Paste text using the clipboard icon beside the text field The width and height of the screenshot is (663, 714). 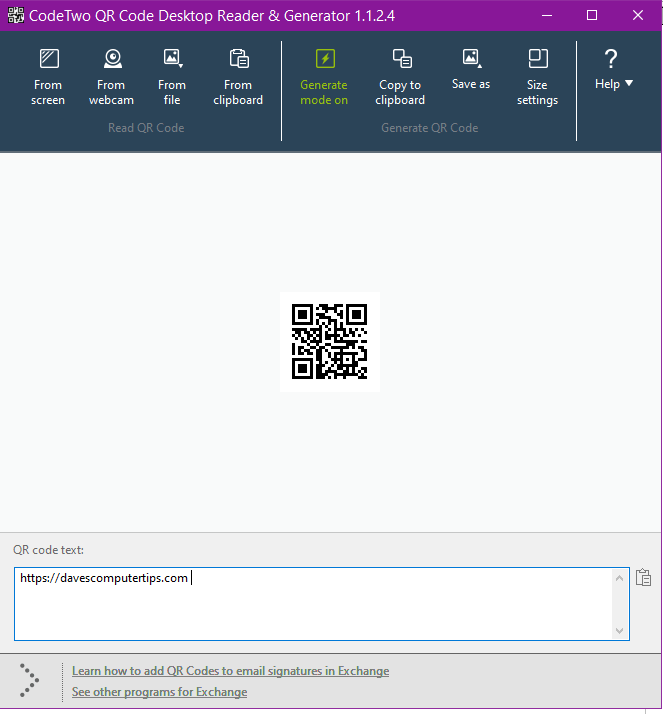click(x=643, y=577)
